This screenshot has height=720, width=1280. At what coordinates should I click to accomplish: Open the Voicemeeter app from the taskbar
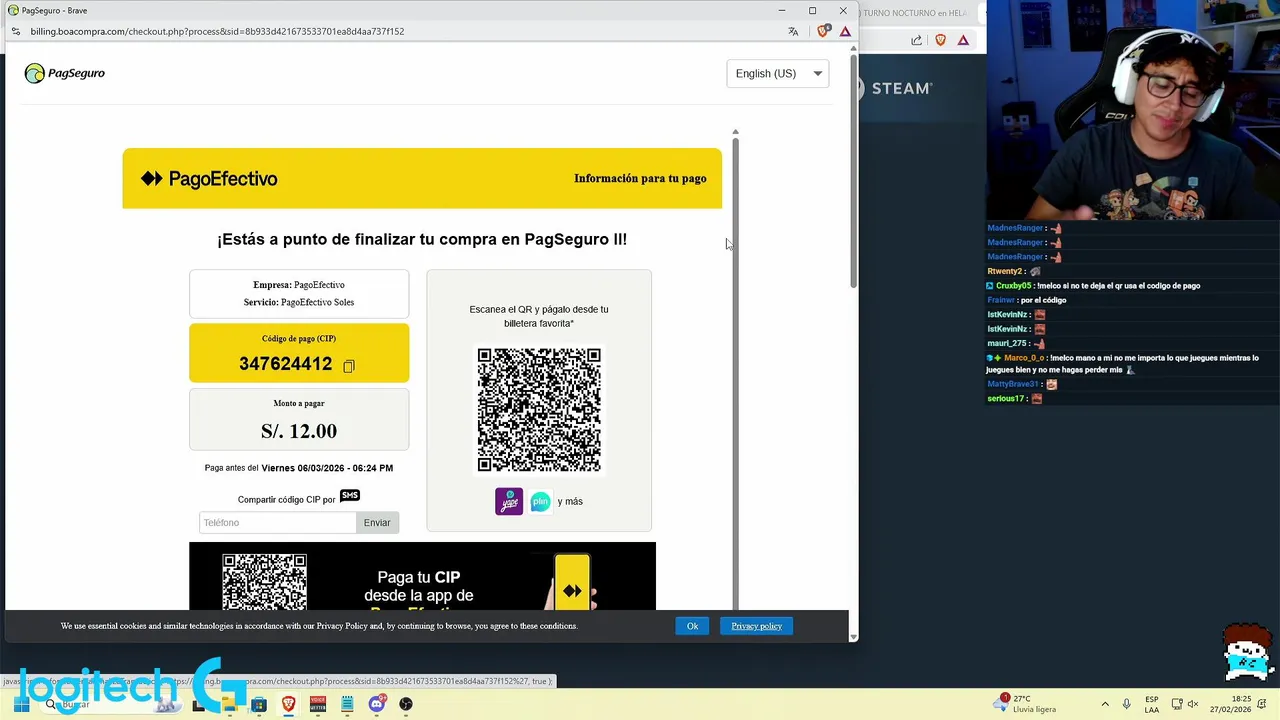tap(318, 704)
